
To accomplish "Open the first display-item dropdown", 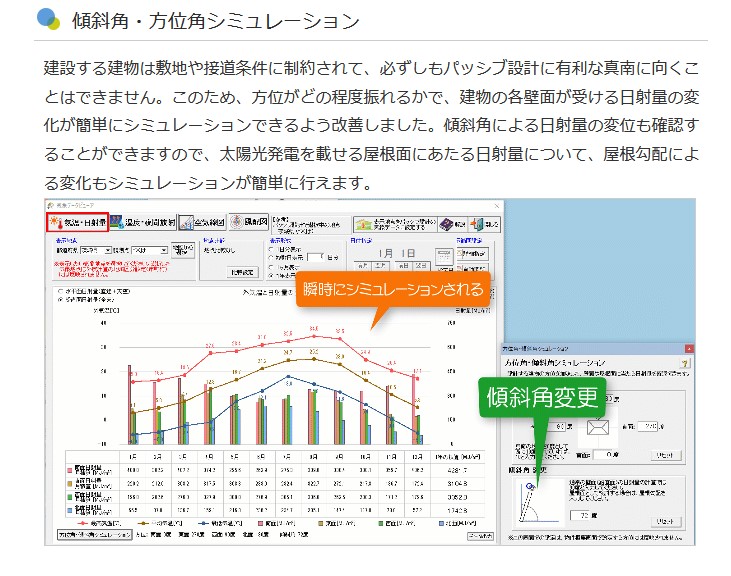I will pos(96,250).
